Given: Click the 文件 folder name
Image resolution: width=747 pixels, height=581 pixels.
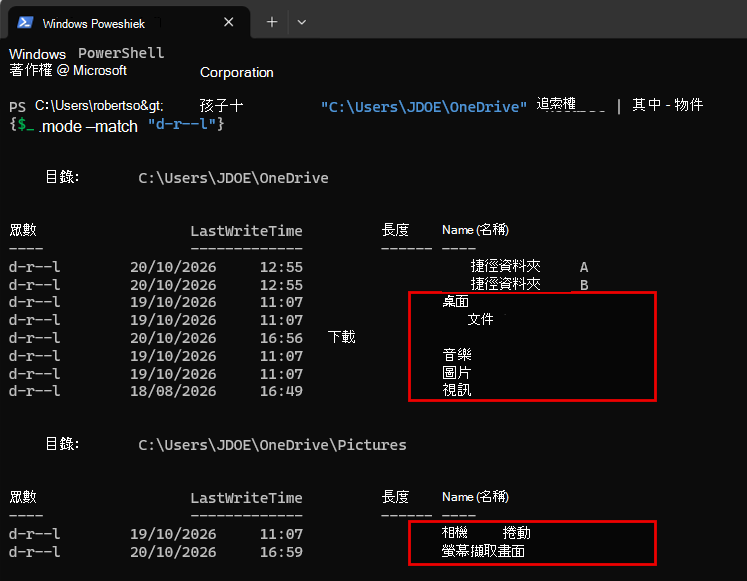Looking at the screenshot, I should coord(480,319).
